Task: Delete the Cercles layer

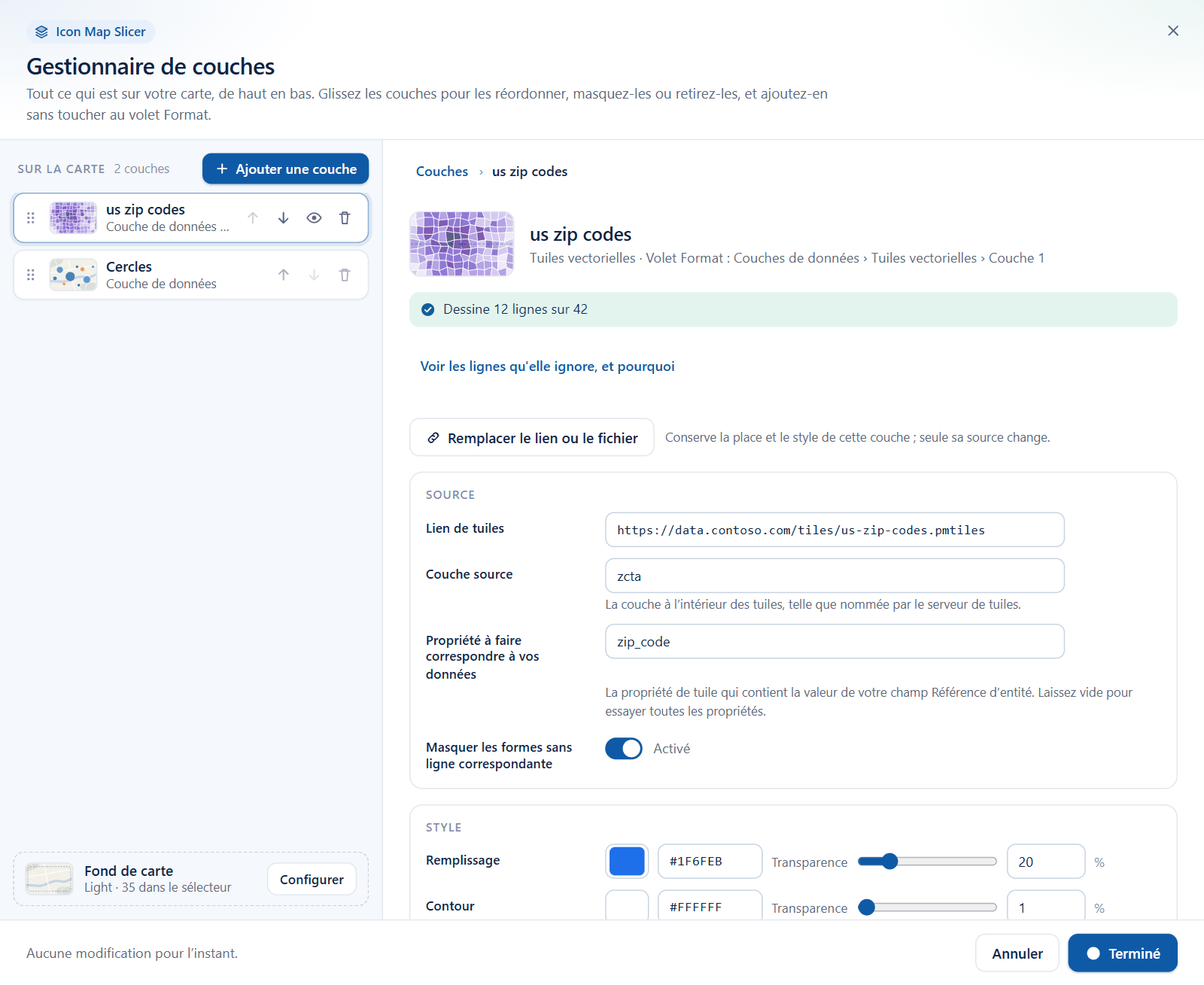Action: (345, 275)
